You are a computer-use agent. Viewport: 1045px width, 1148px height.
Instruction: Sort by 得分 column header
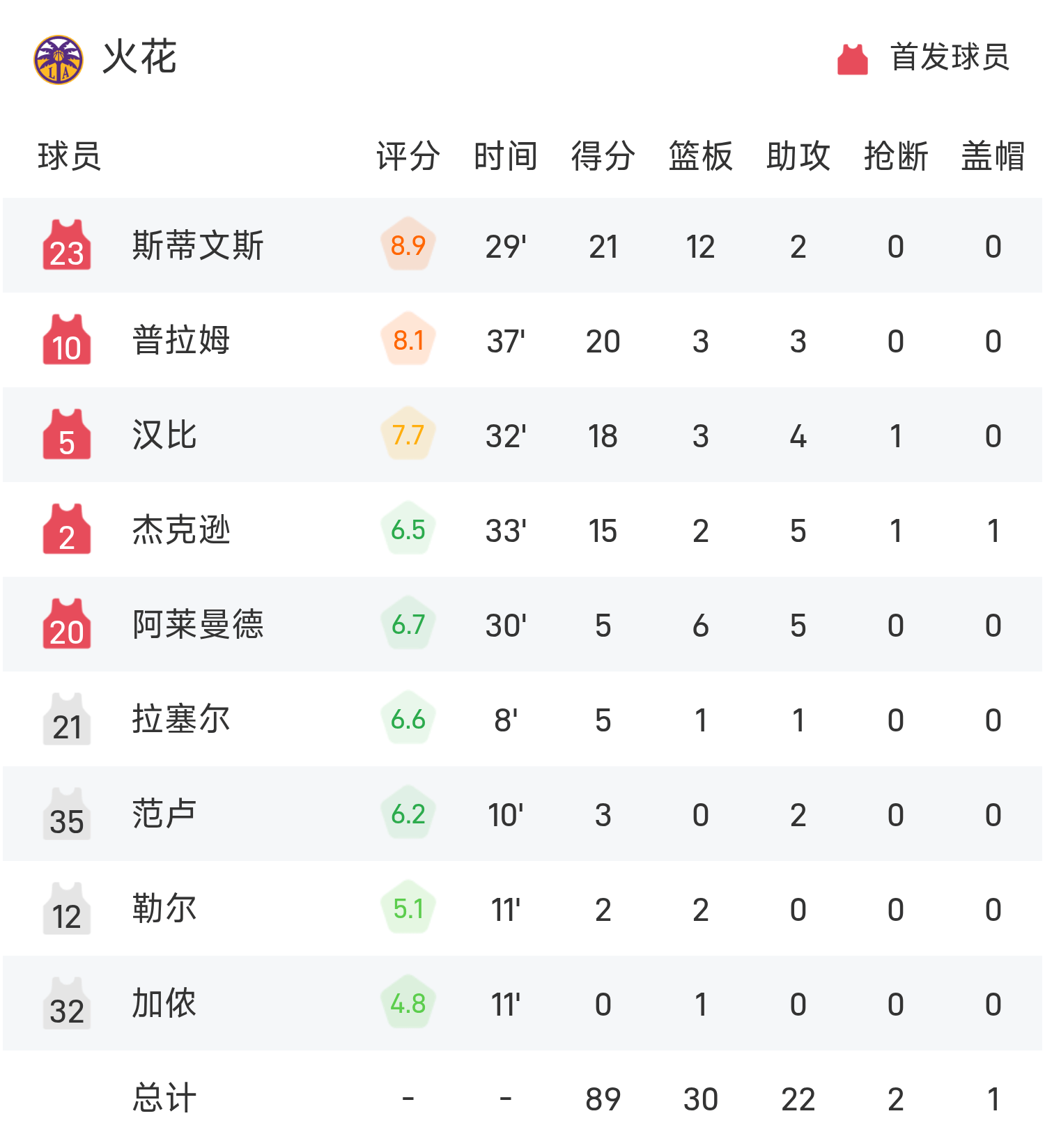click(x=603, y=156)
